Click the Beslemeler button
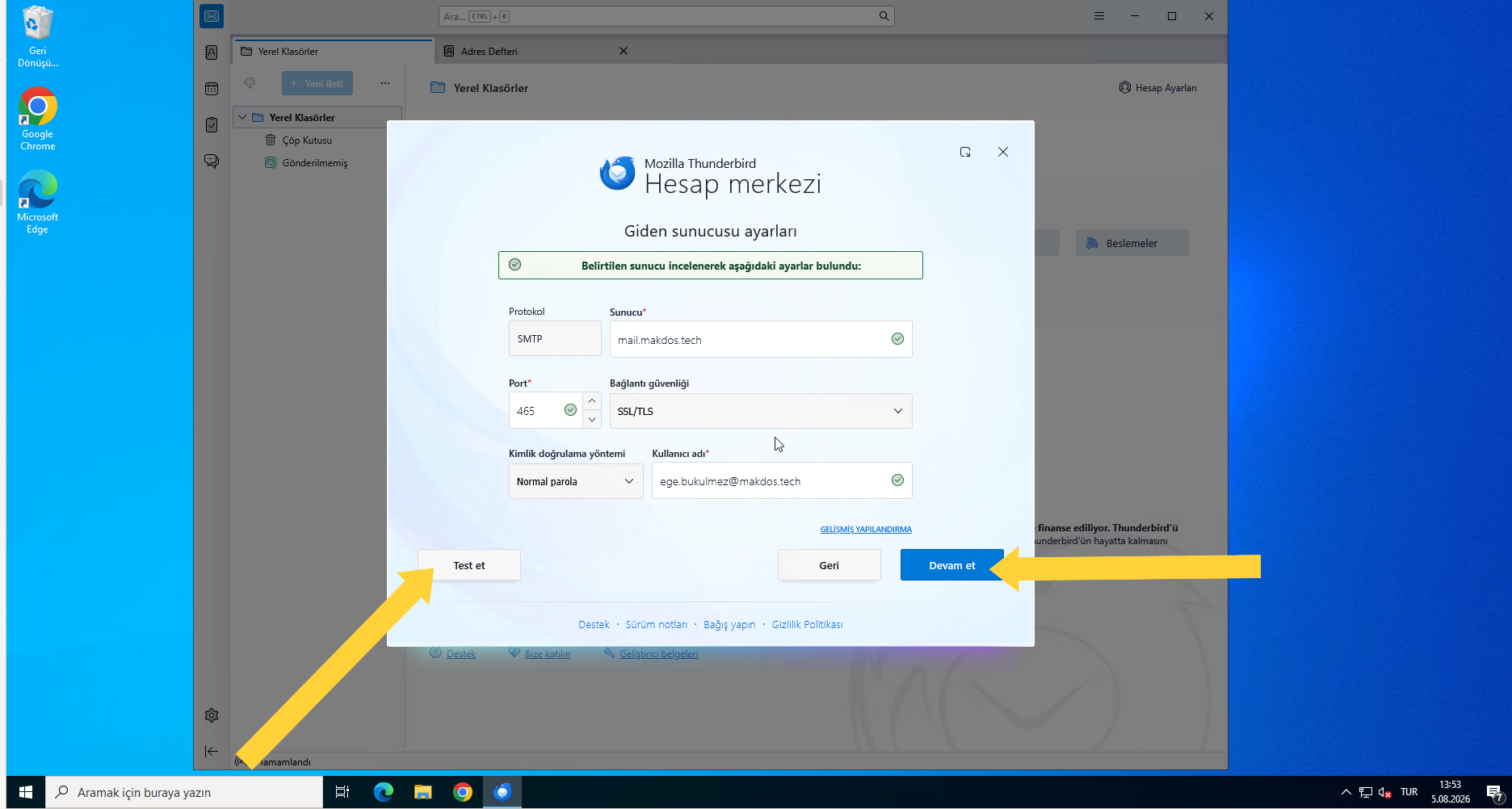This screenshot has height=809, width=1512. point(1132,243)
